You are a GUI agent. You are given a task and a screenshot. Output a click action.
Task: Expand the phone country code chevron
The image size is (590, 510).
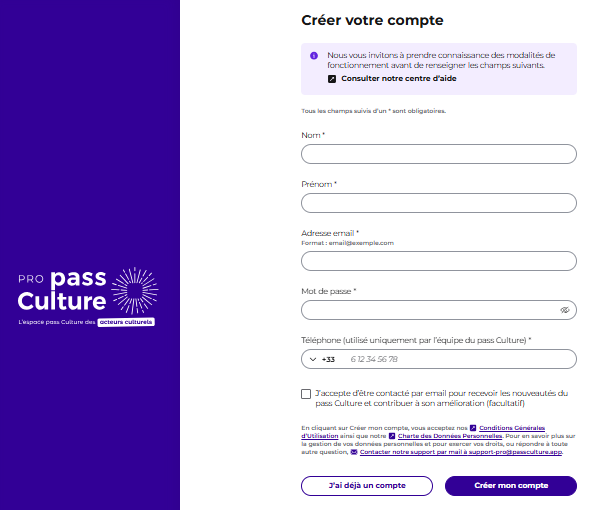pyautogui.click(x=313, y=359)
